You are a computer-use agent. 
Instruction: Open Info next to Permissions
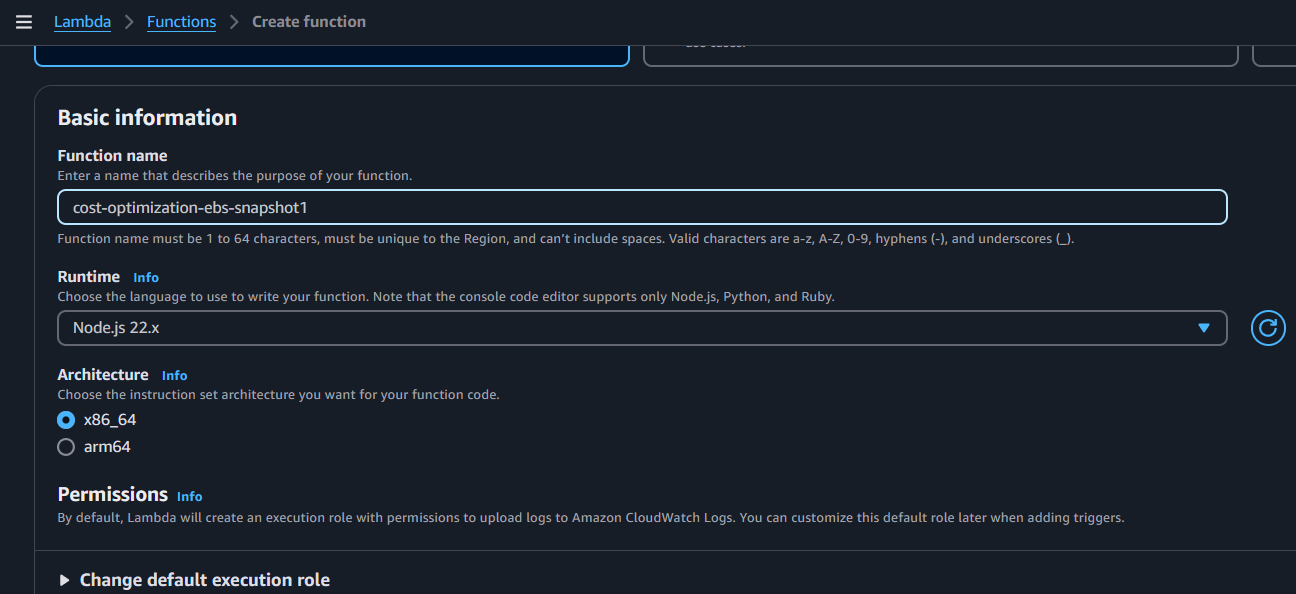tap(189, 496)
